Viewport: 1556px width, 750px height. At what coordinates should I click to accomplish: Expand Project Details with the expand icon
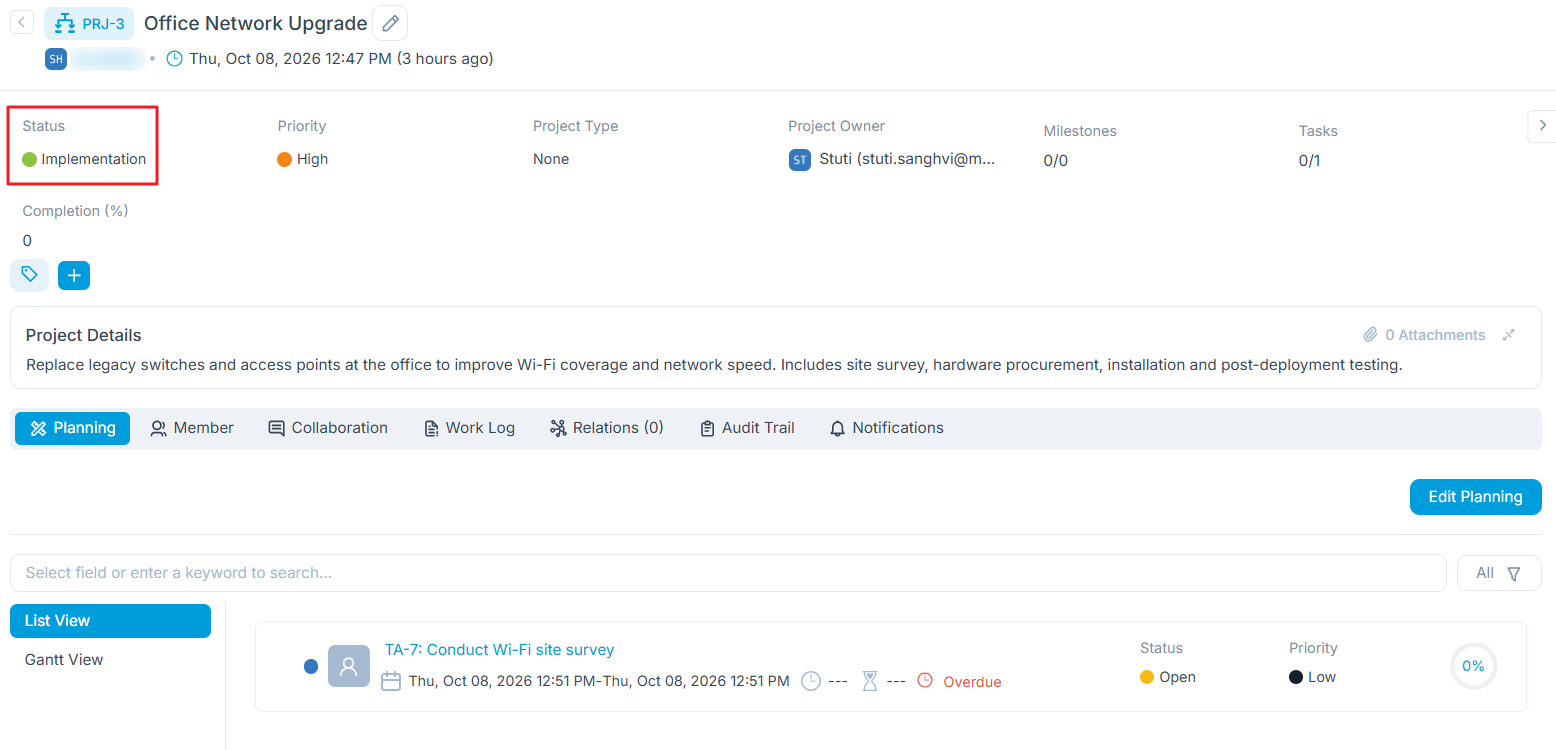click(x=1509, y=335)
